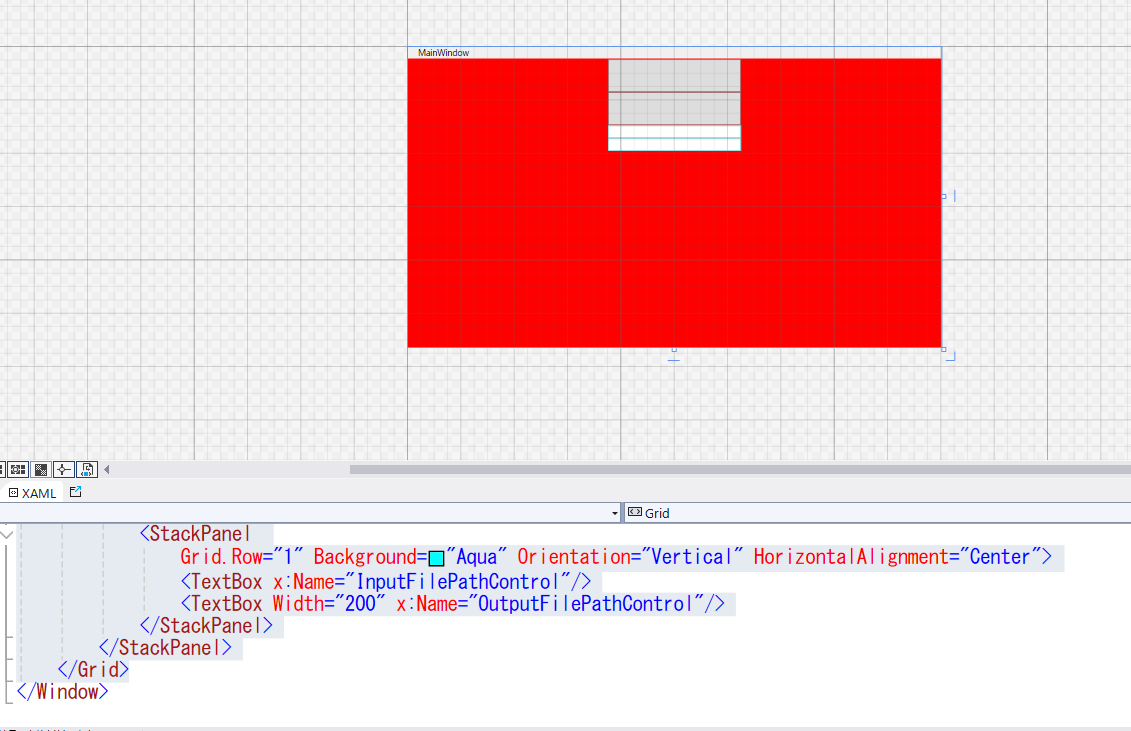Click the closing </Window> tag
This screenshot has width=1131, height=731.
62,692
